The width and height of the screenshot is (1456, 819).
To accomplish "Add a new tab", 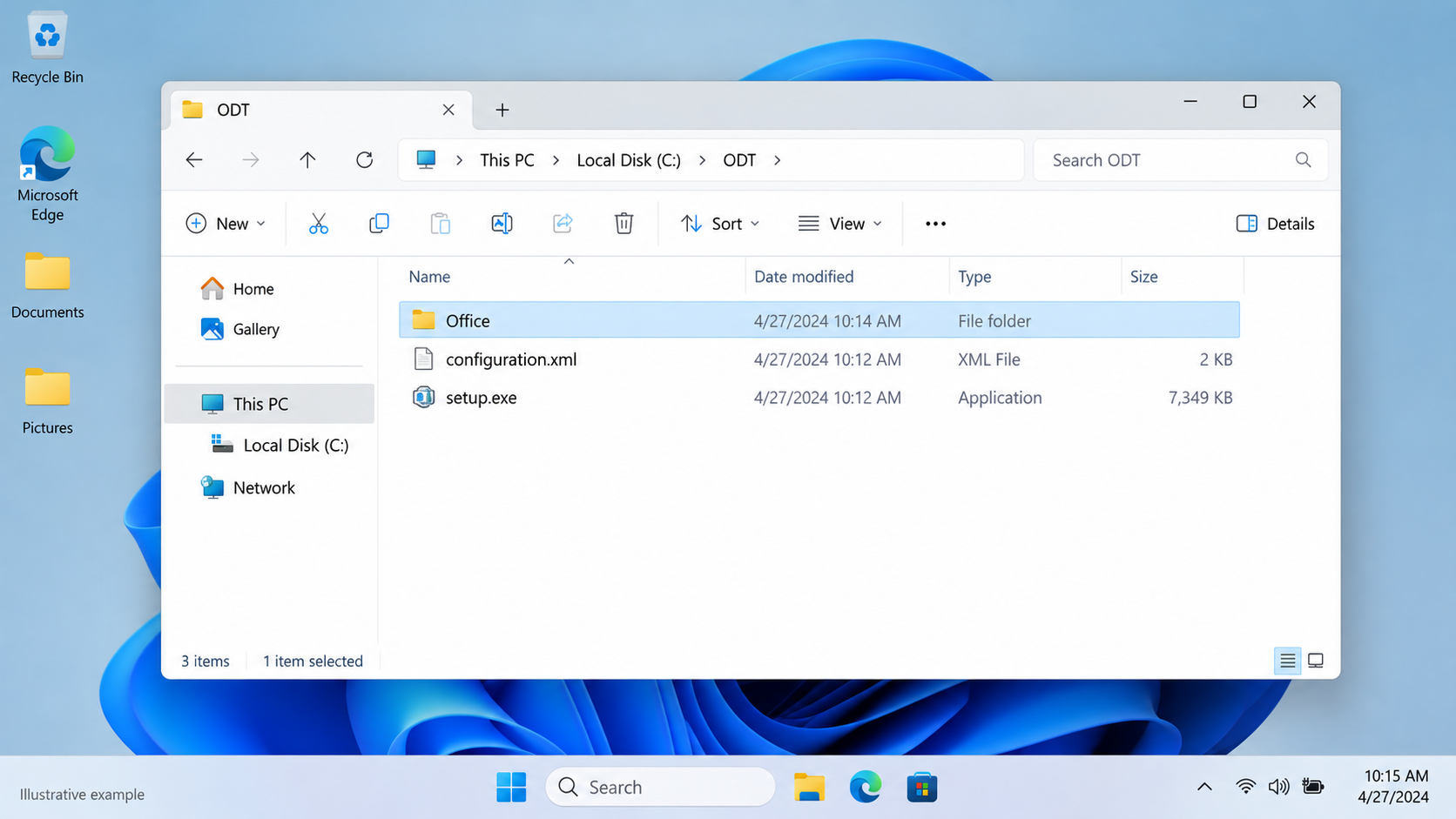I will (x=502, y=110).
